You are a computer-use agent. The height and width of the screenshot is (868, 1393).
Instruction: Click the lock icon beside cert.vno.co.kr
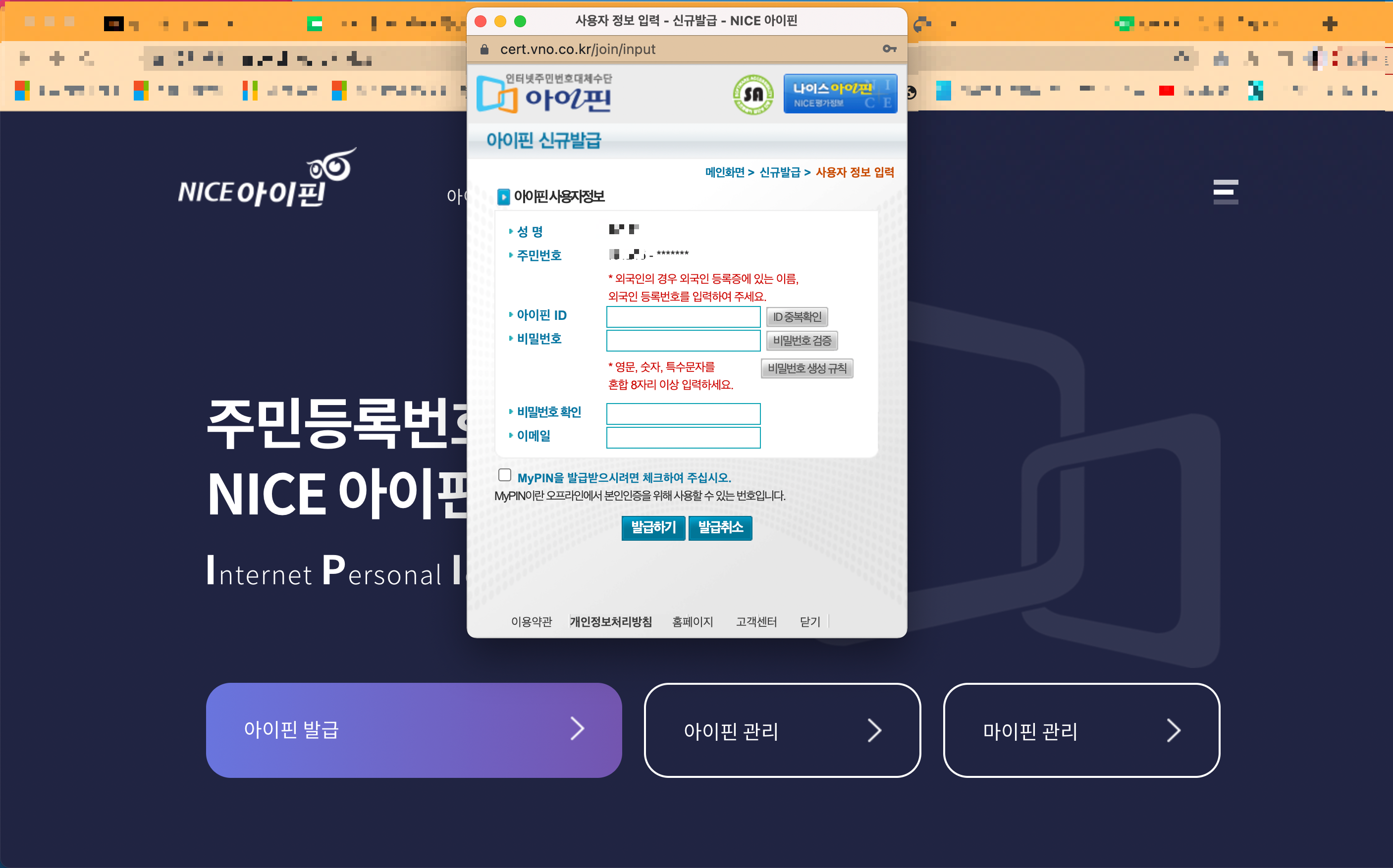(484, 50)
